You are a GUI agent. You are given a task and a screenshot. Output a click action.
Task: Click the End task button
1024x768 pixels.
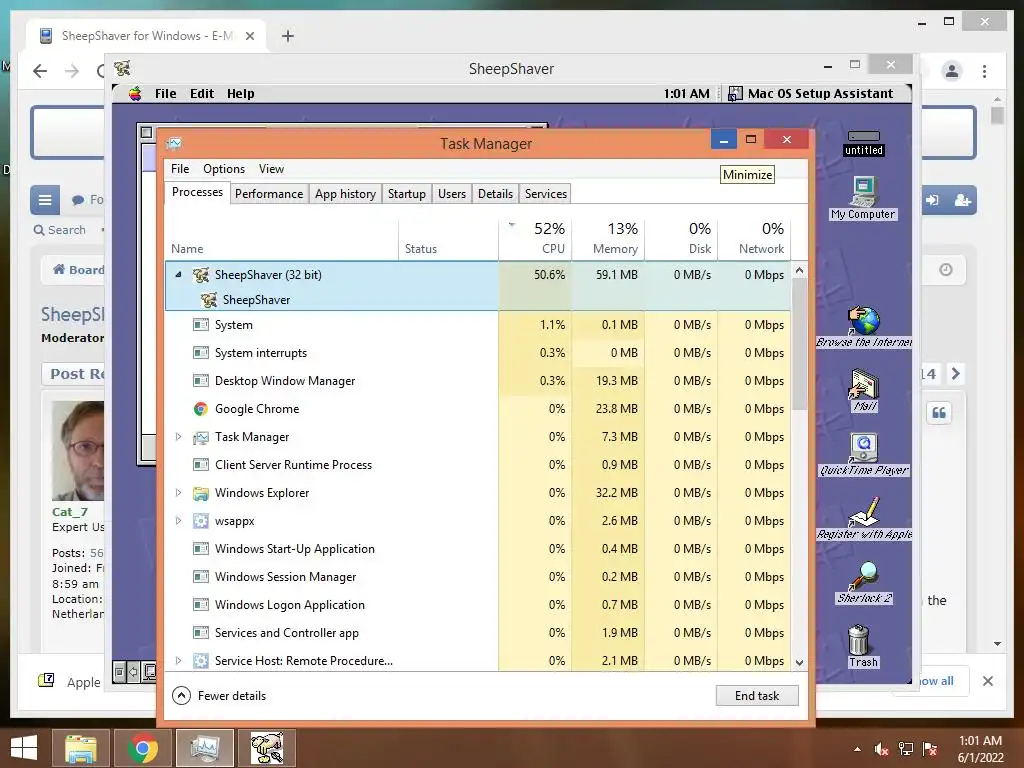click(757, 696)
